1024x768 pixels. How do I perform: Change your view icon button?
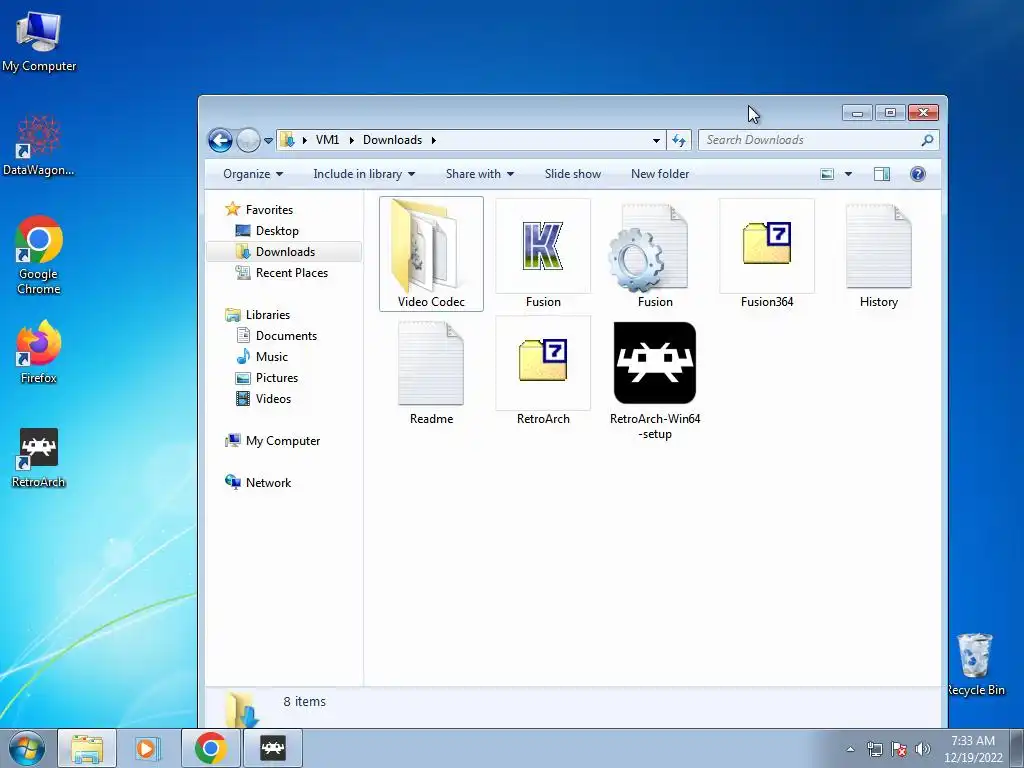(x=827, y=174)
